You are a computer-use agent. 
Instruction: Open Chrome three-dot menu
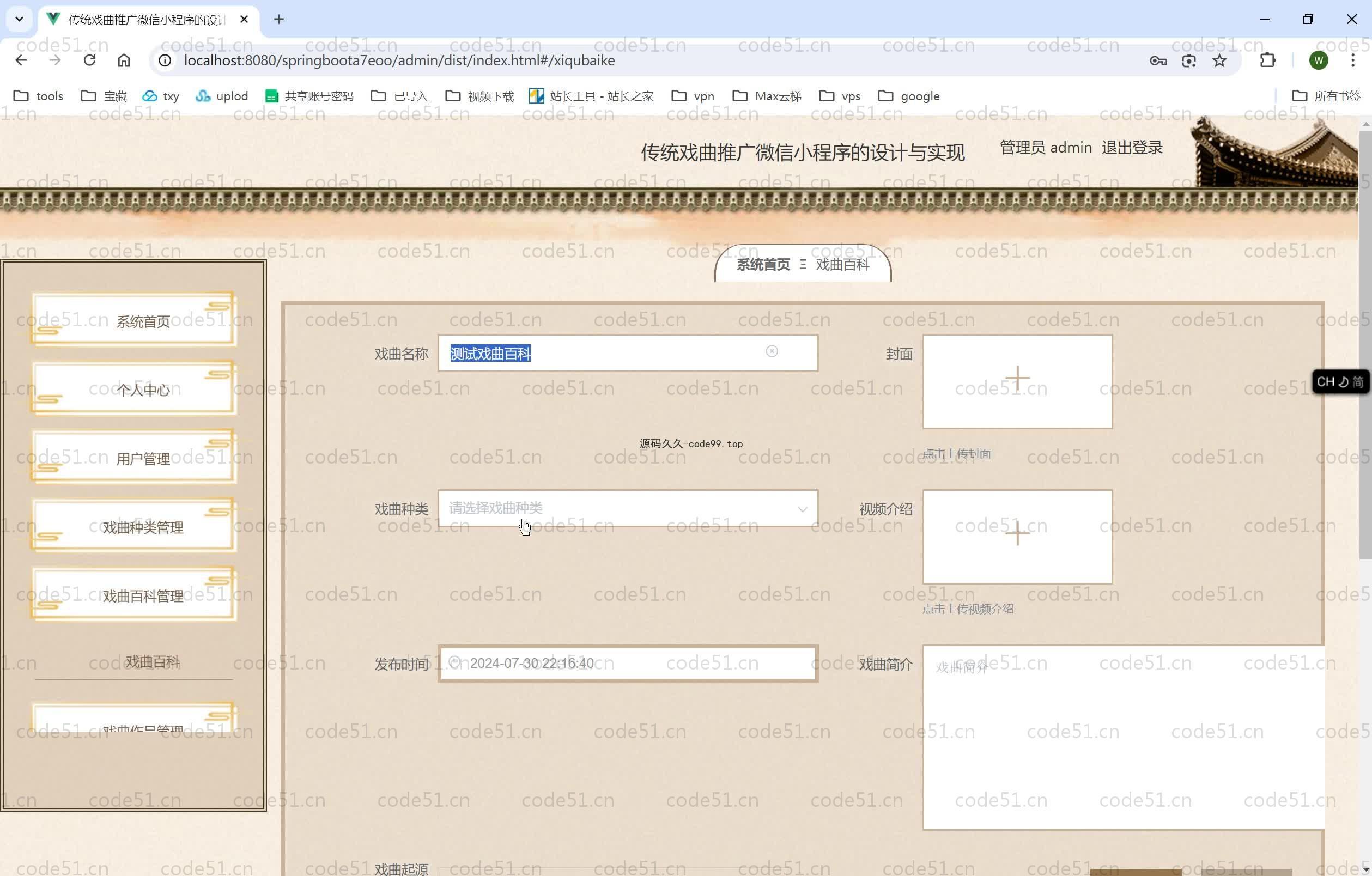coord(1352,60)
